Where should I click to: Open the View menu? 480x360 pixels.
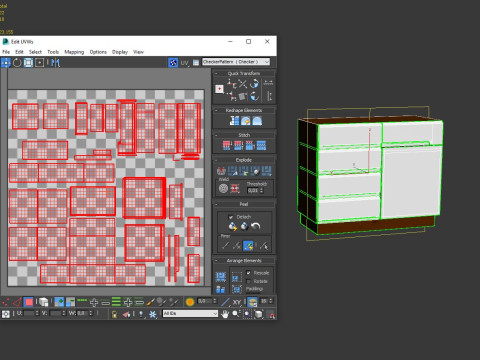click(138, 52)
